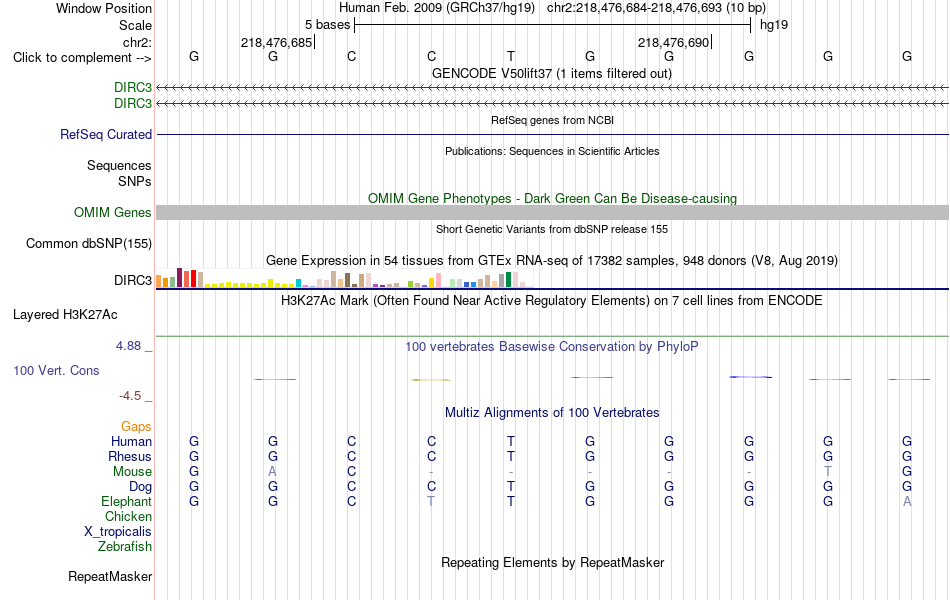
Task: Click the Dog alignment row label
Action: [x=140, y=487]
